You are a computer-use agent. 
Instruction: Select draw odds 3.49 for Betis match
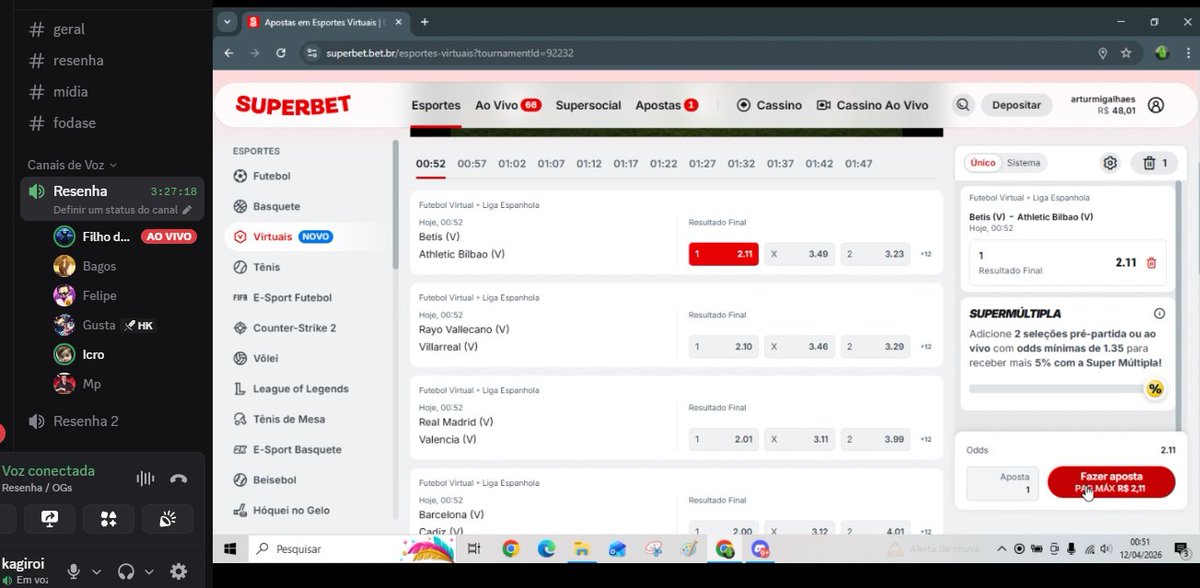tap(799, 254)
